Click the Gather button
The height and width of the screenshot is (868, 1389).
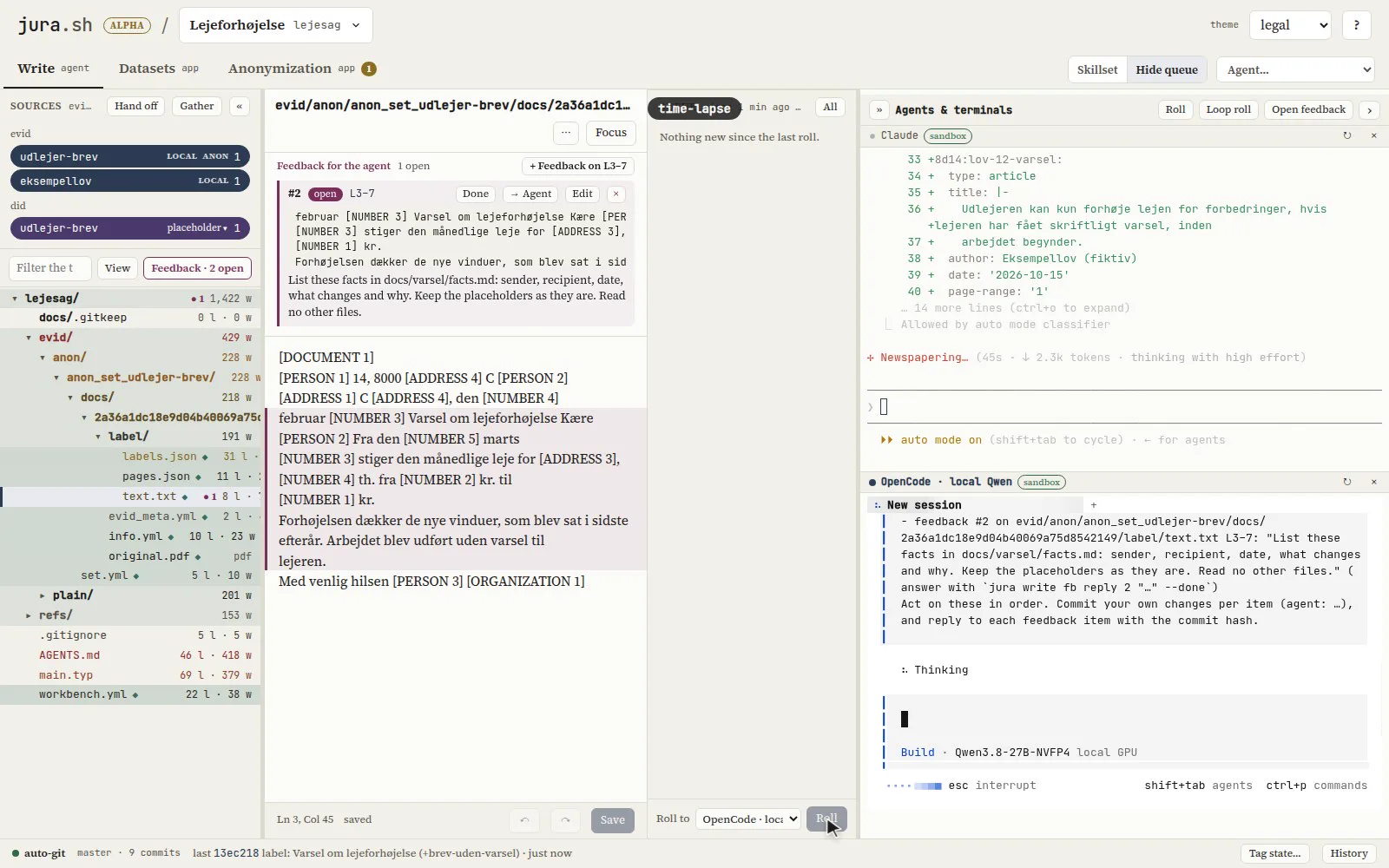coord(197,106)
